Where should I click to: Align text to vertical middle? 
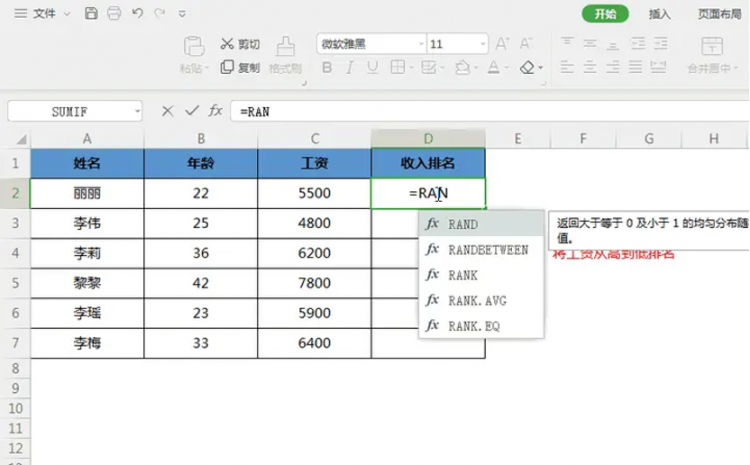(x=590, y=43)
